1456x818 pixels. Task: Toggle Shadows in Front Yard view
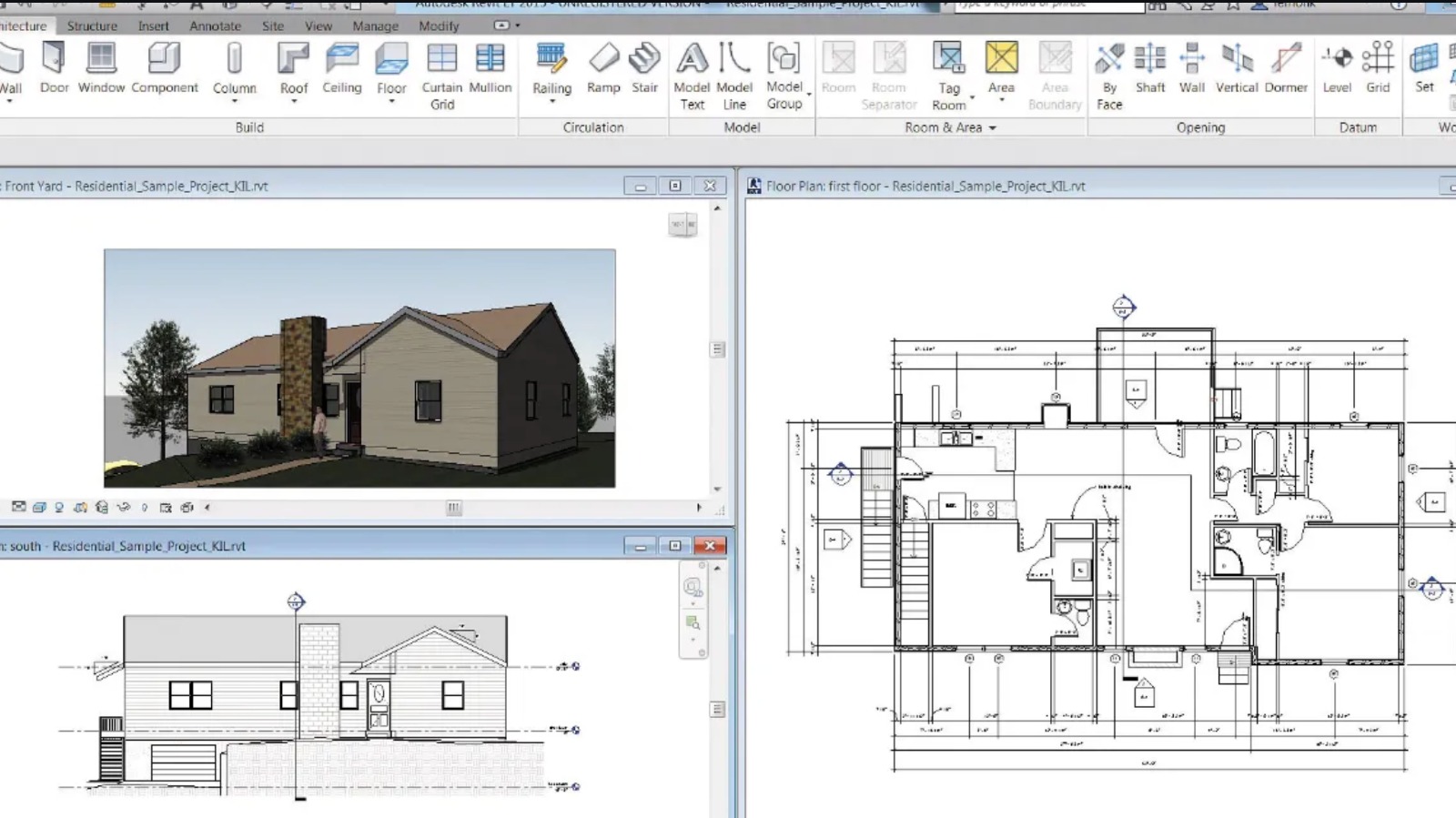point(80,507)
